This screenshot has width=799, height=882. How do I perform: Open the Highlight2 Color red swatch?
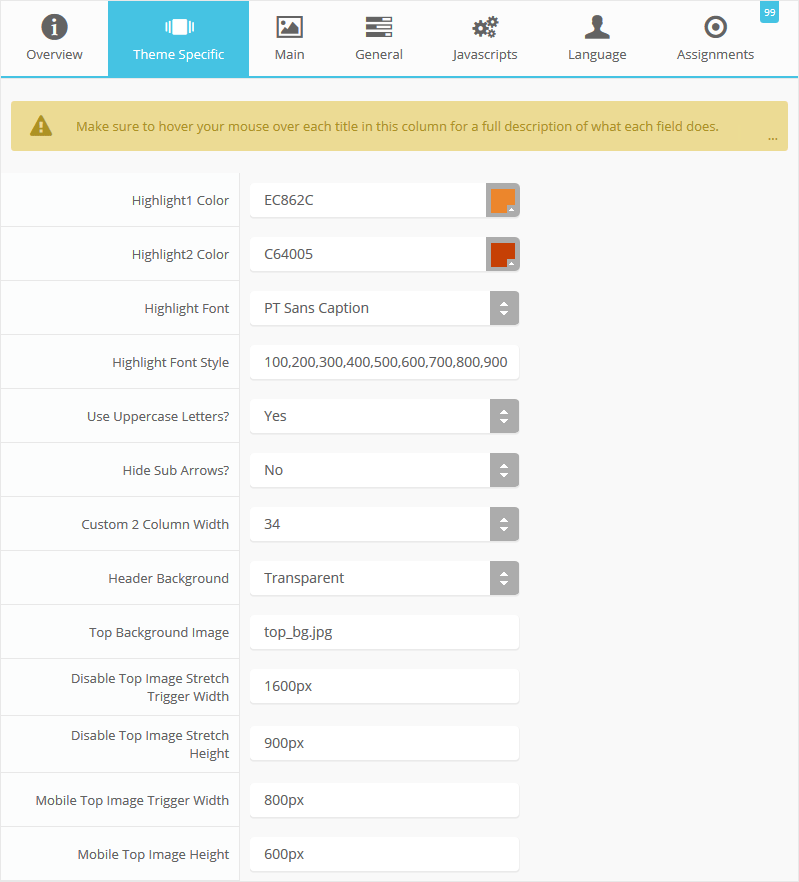coord(503,254)
